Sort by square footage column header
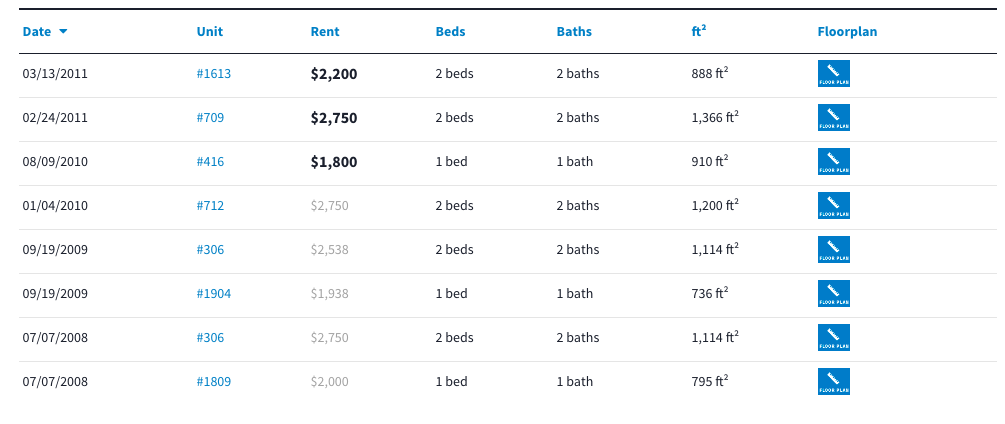 (x=698, y=32)
